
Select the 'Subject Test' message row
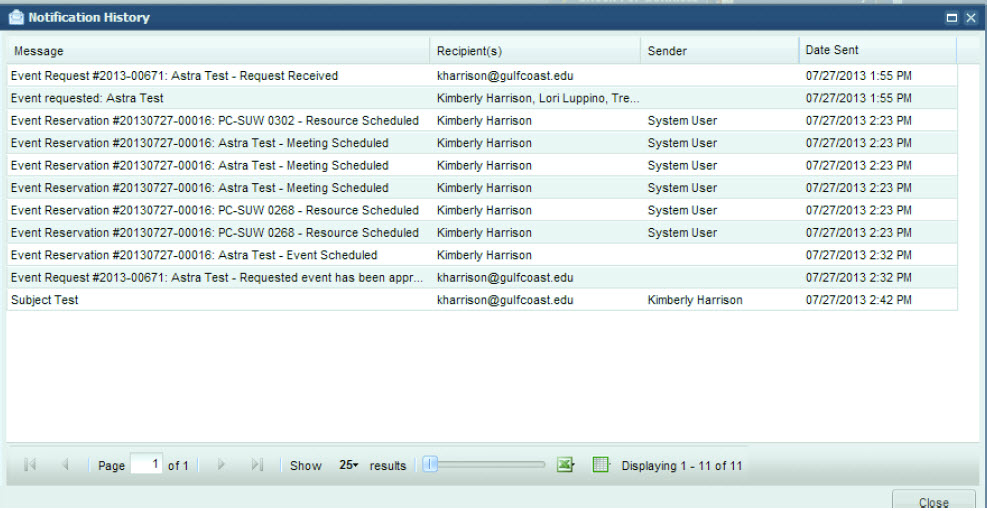pos(482,300)
